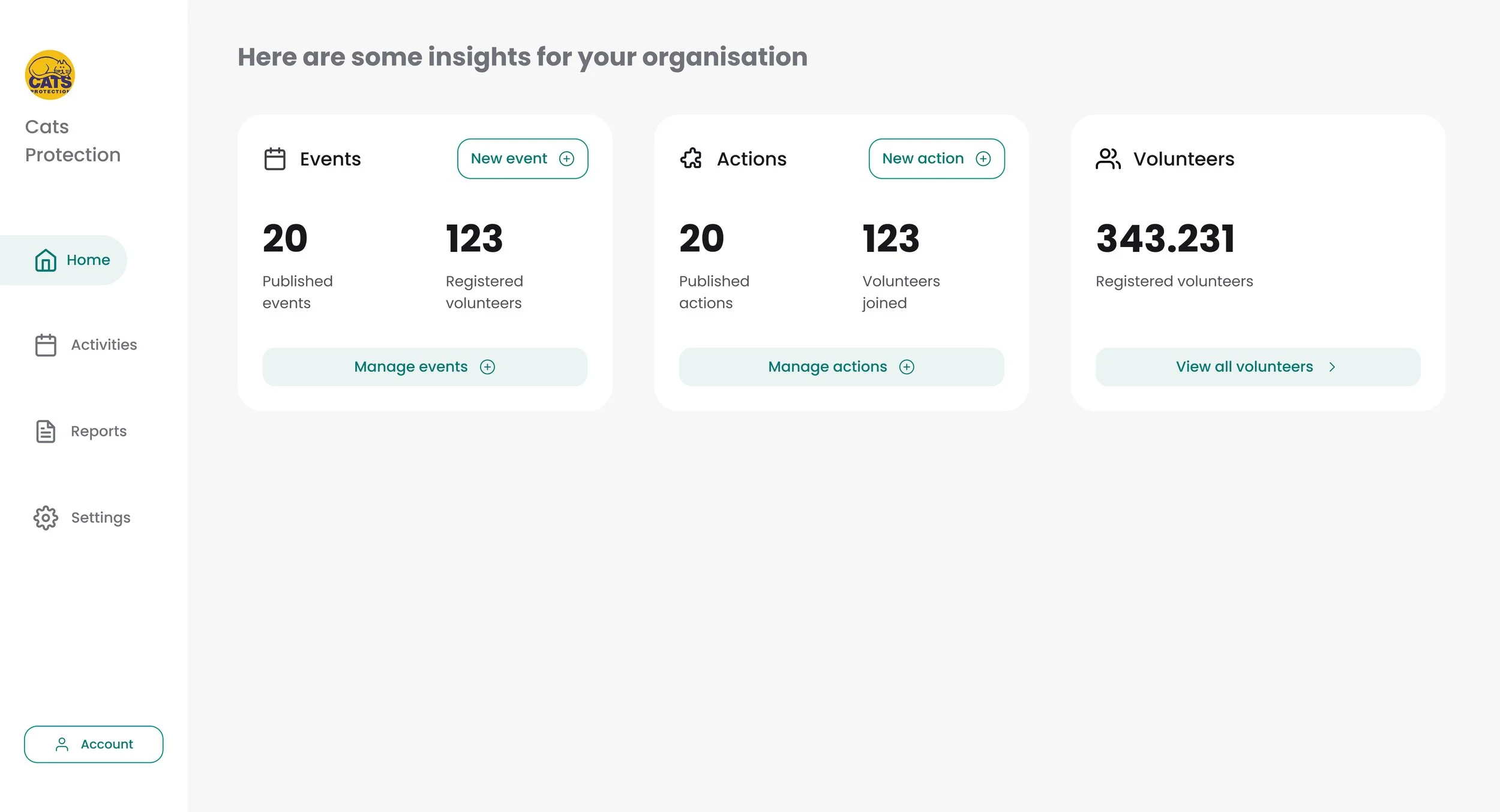Open Settings via the gear icon
The image size is (1500, 812).
click(46, 518)
